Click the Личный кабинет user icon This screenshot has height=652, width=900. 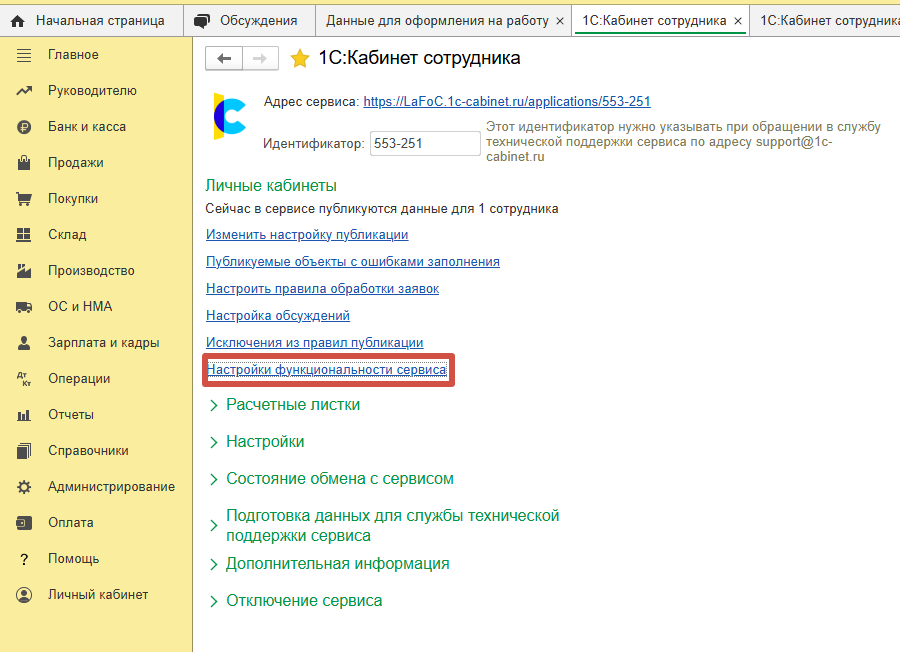pyautogui.click(x=24, y=595)
